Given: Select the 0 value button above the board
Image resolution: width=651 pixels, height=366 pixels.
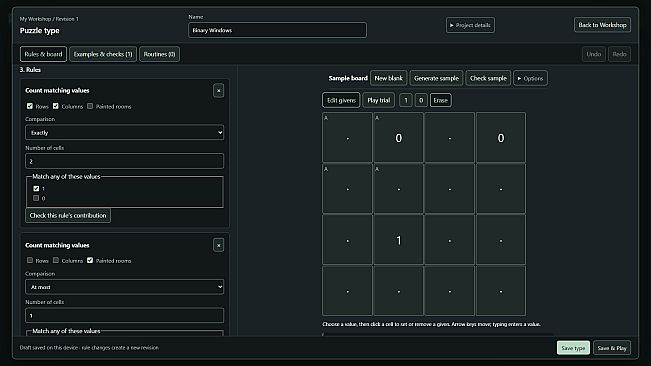Looking at the screenshot, I should click(421, 100).
